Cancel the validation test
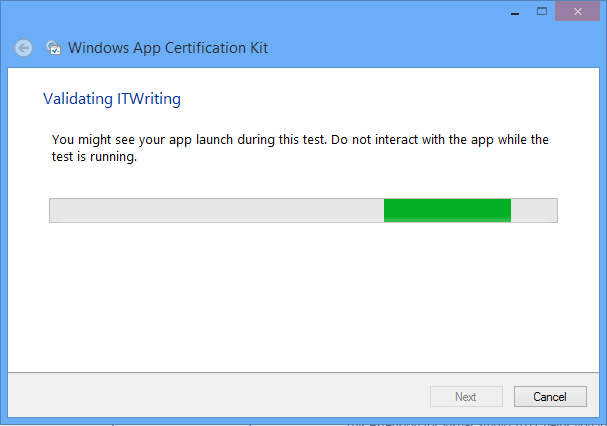This screenshot has width=607, height=426. click(x=550, y=397)
